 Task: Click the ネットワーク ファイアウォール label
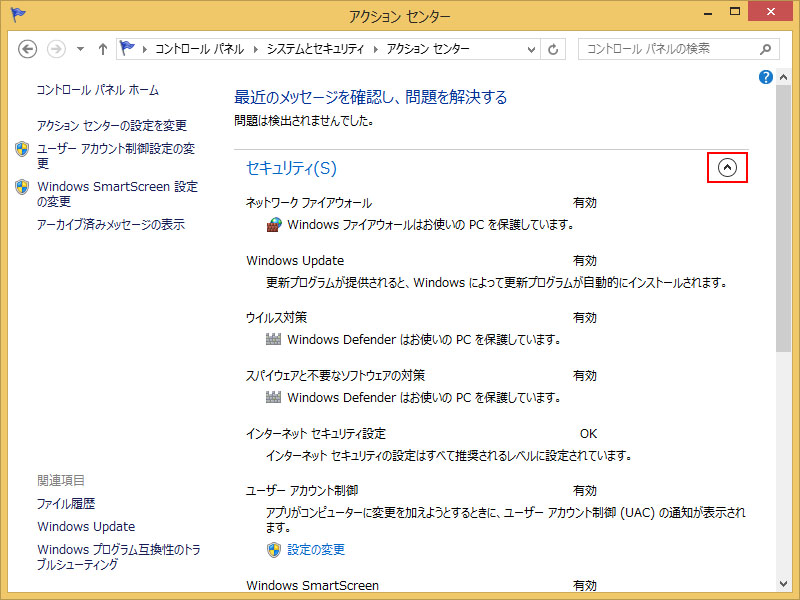click(x=309, y=203)
